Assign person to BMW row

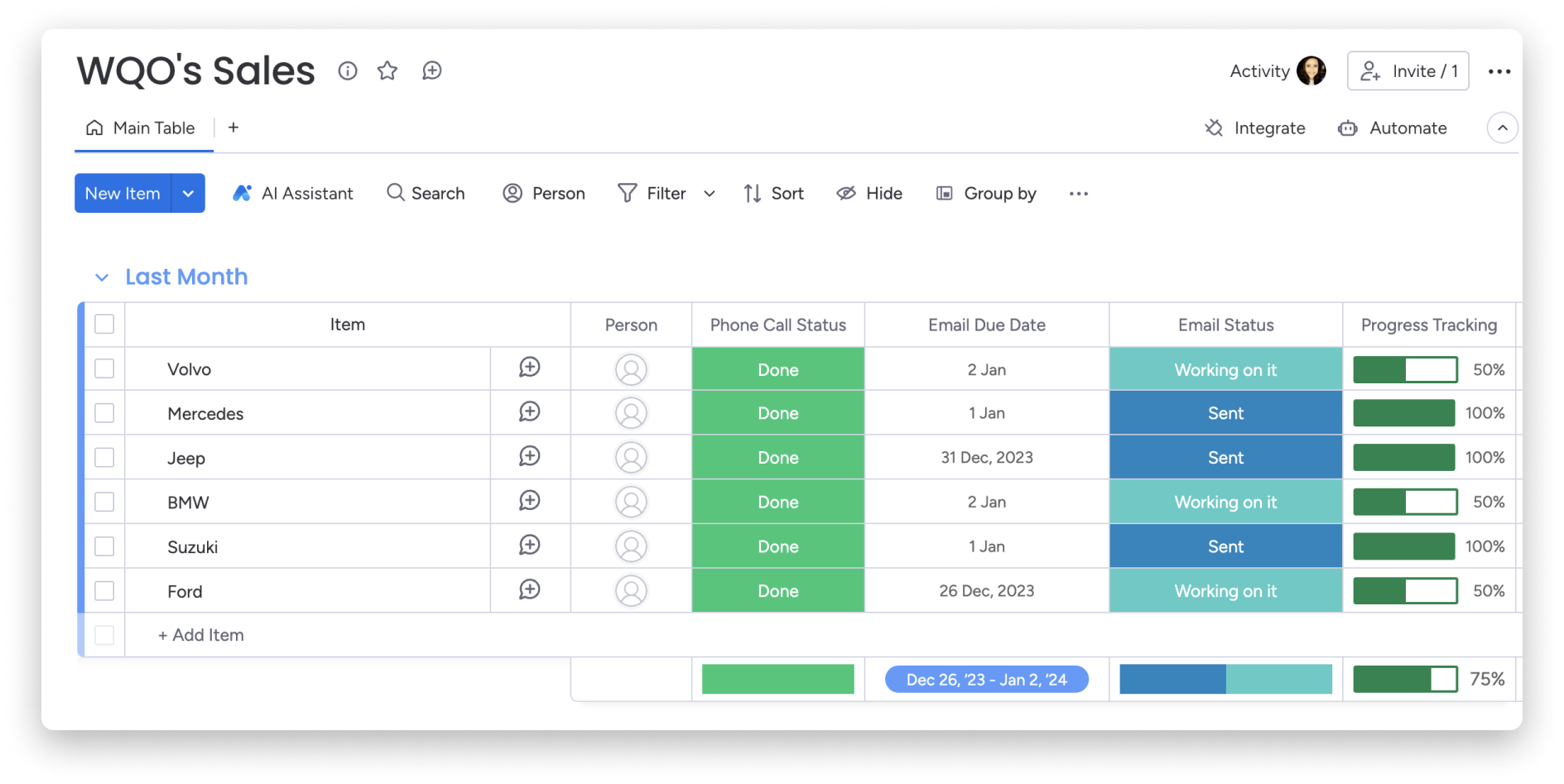click(x=631, y=502)
